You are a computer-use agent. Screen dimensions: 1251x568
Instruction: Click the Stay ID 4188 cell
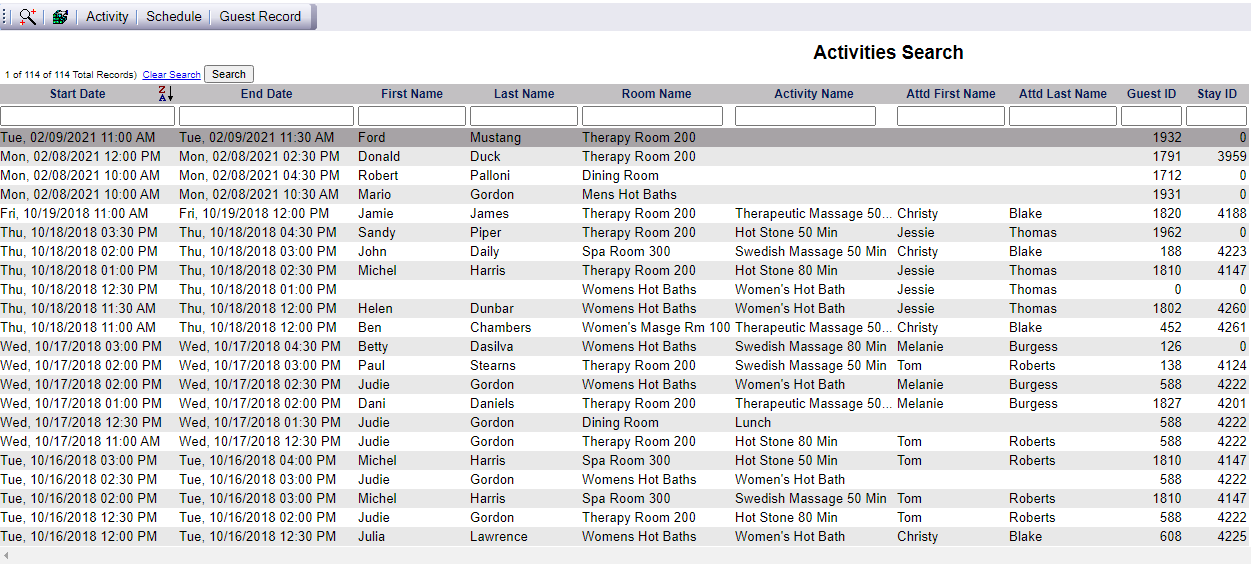[1232, 213]
